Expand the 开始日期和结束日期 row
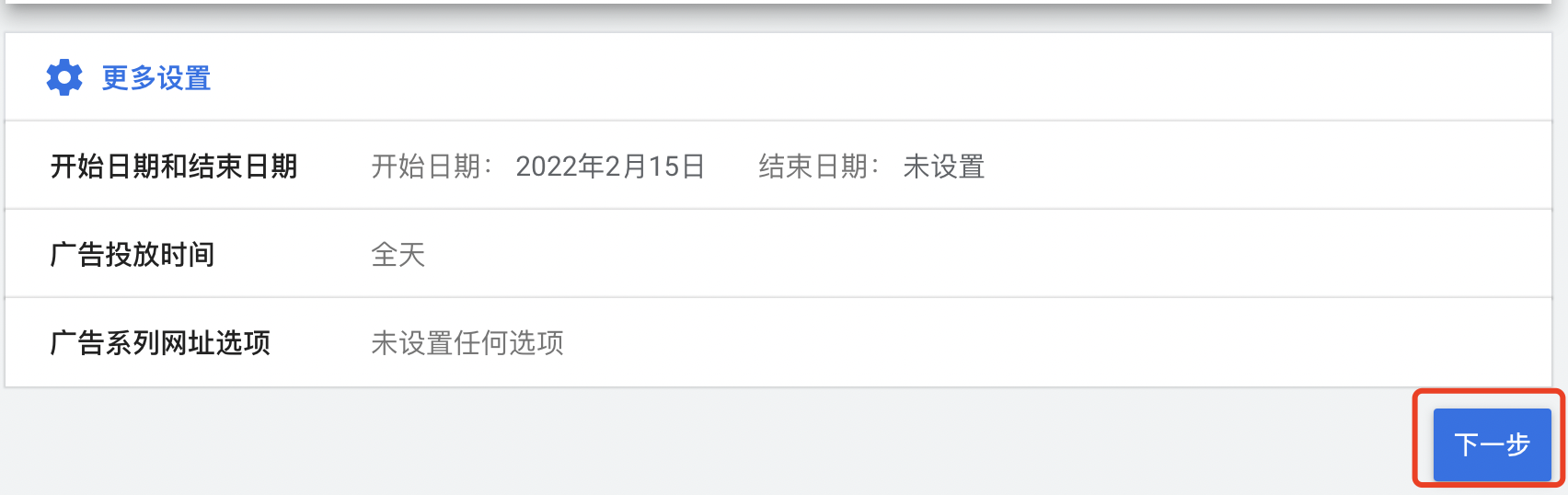 [778, 166]
